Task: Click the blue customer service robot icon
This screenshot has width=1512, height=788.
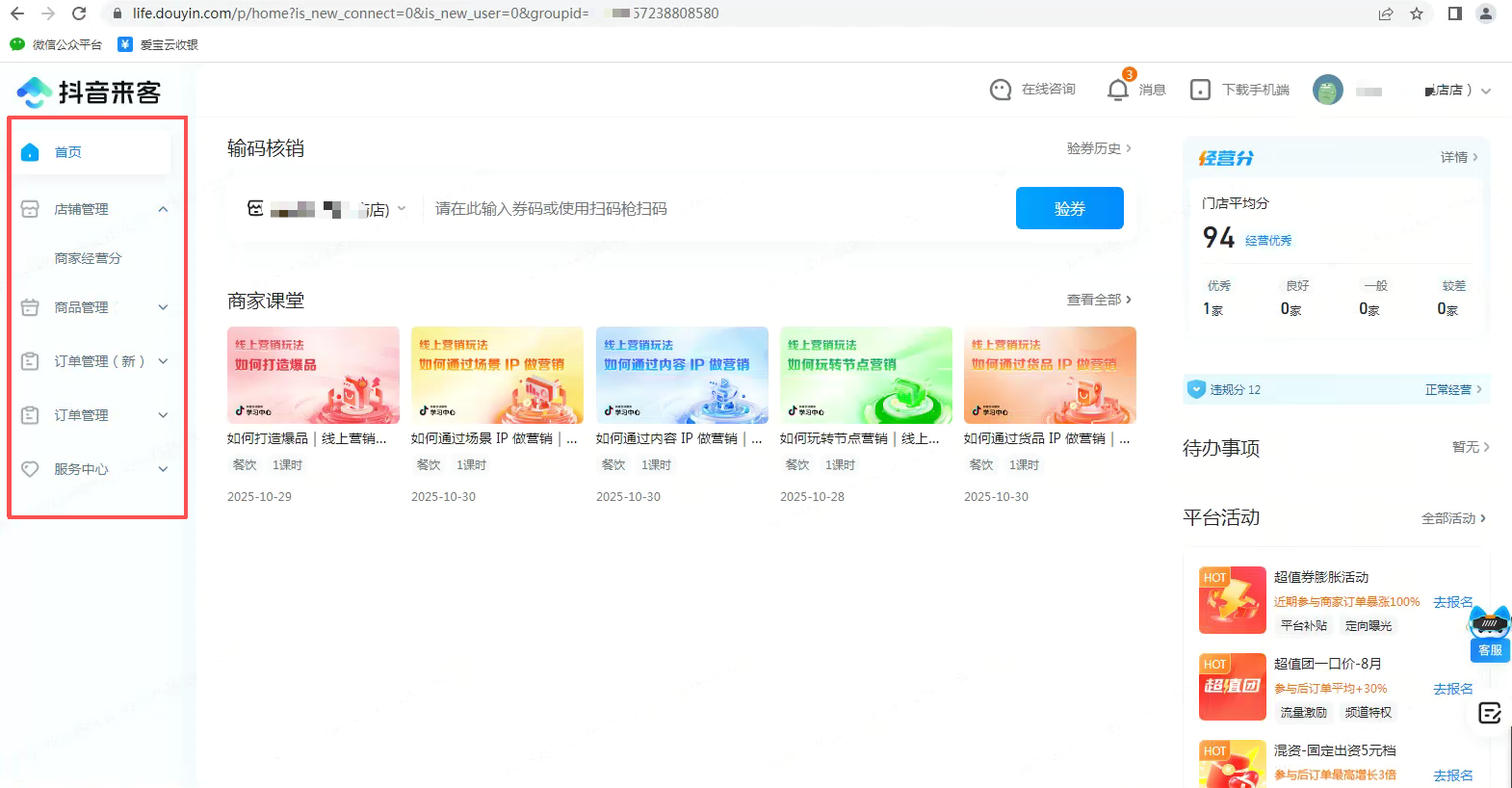Action: click(x=1490, y=624)
